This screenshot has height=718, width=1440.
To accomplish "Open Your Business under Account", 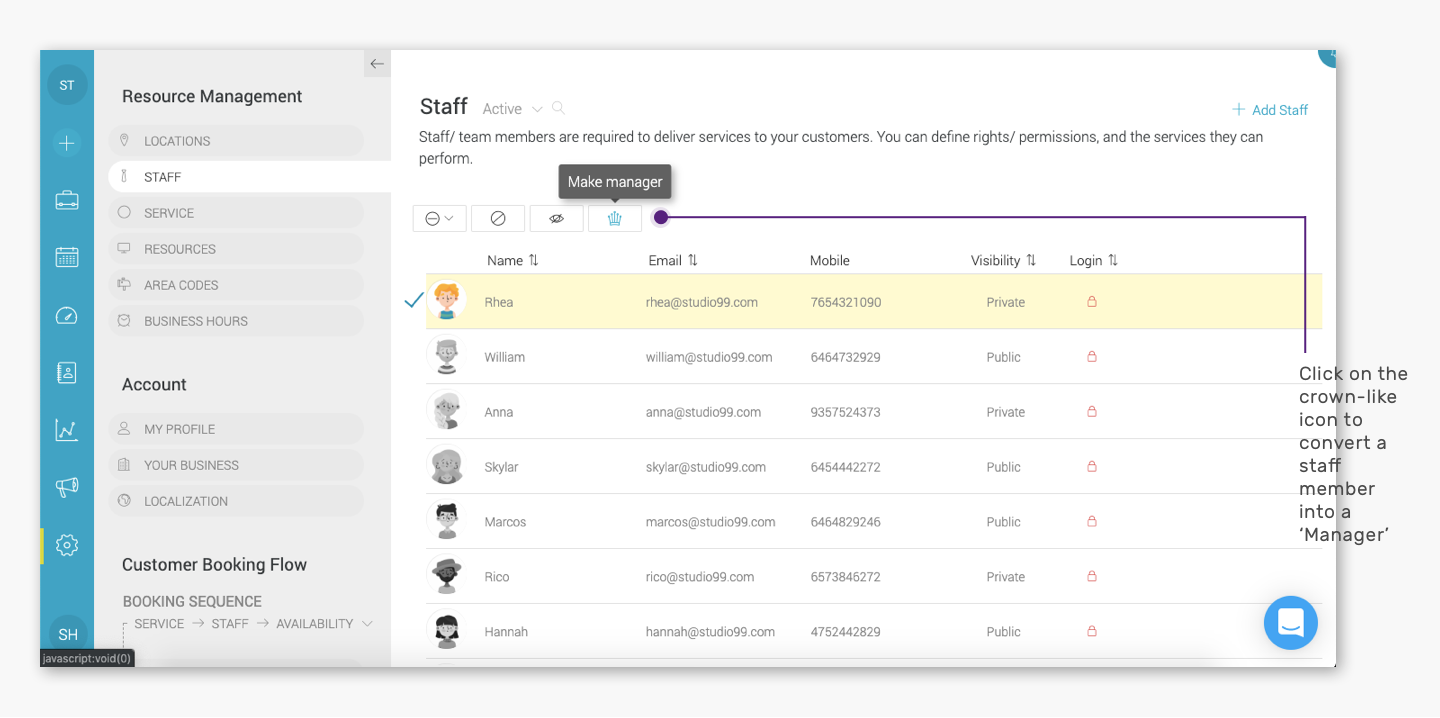I will click(x=236, y=465).
